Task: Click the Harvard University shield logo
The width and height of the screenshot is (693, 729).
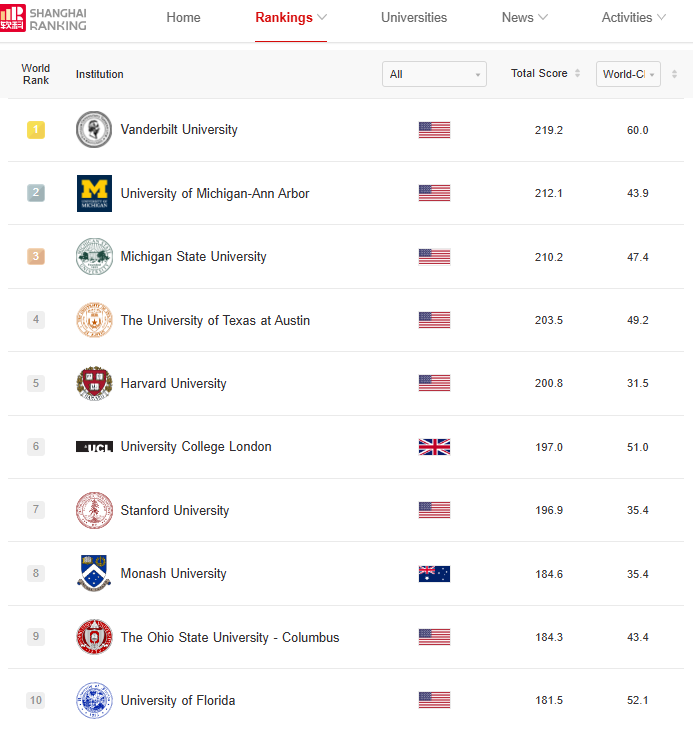Action: (x=94, y=384)
